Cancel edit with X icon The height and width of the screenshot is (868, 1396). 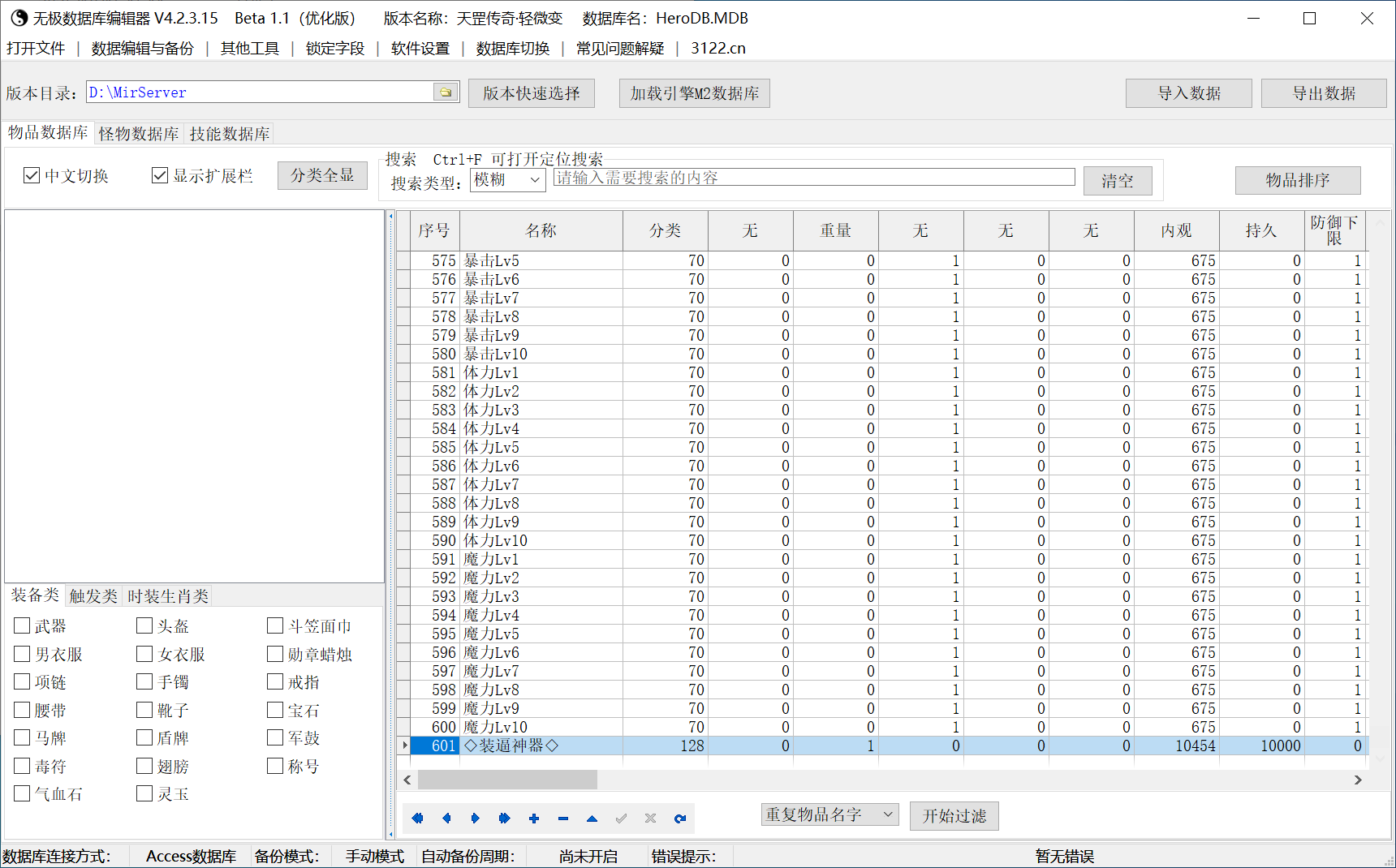pyautogui.click(x=651, y=819)
